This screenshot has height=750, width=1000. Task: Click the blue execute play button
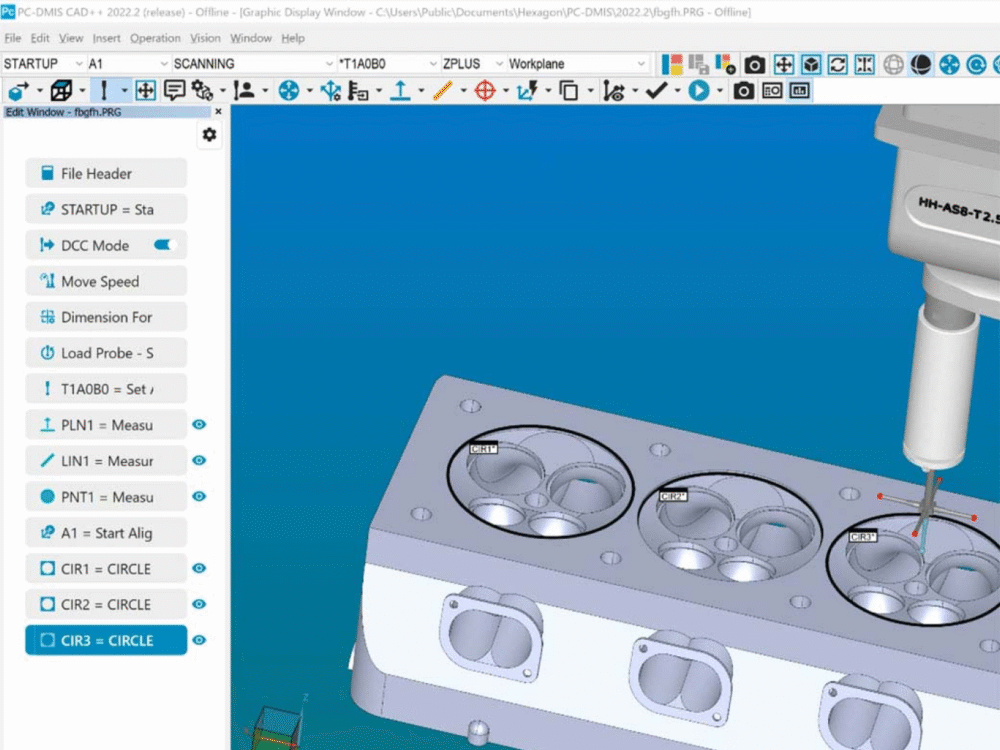(699, 91)
